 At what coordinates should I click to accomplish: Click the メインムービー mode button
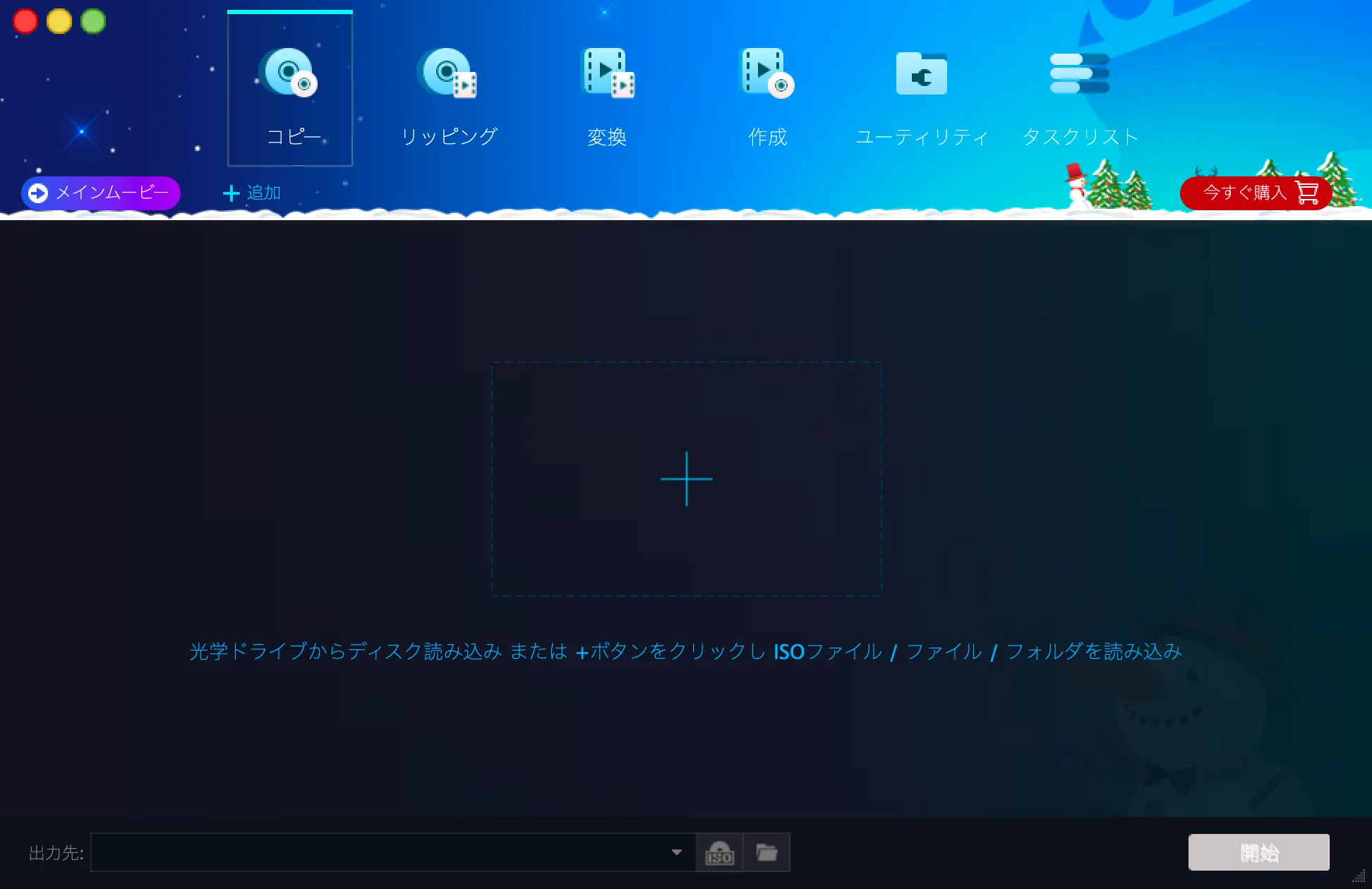pos(101,193)
